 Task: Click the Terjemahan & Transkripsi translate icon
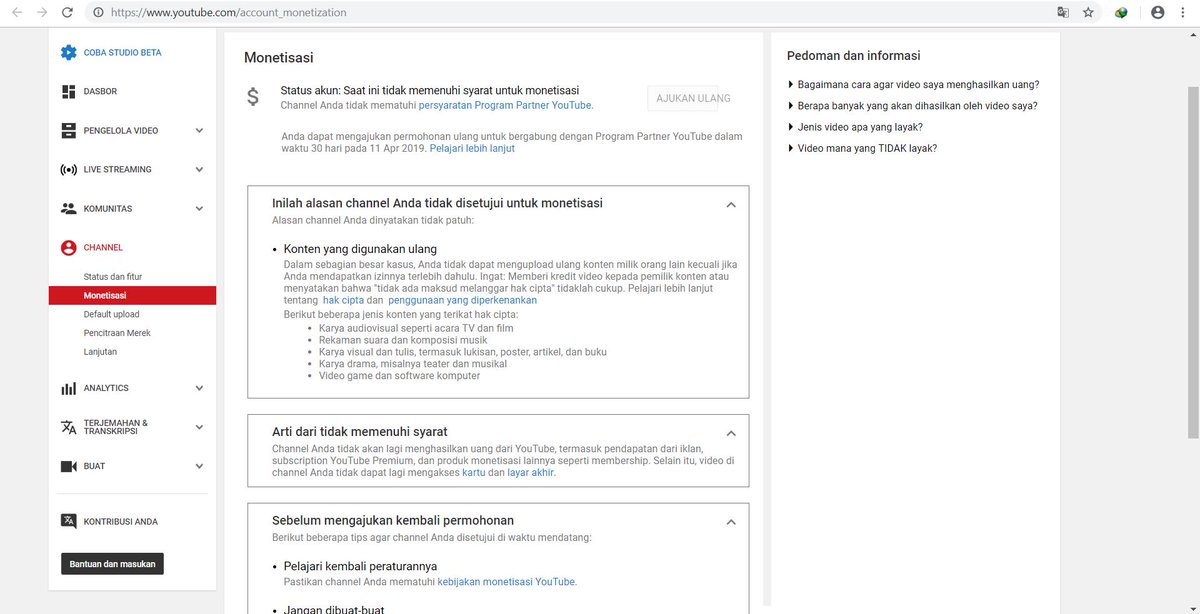[68, 427]
